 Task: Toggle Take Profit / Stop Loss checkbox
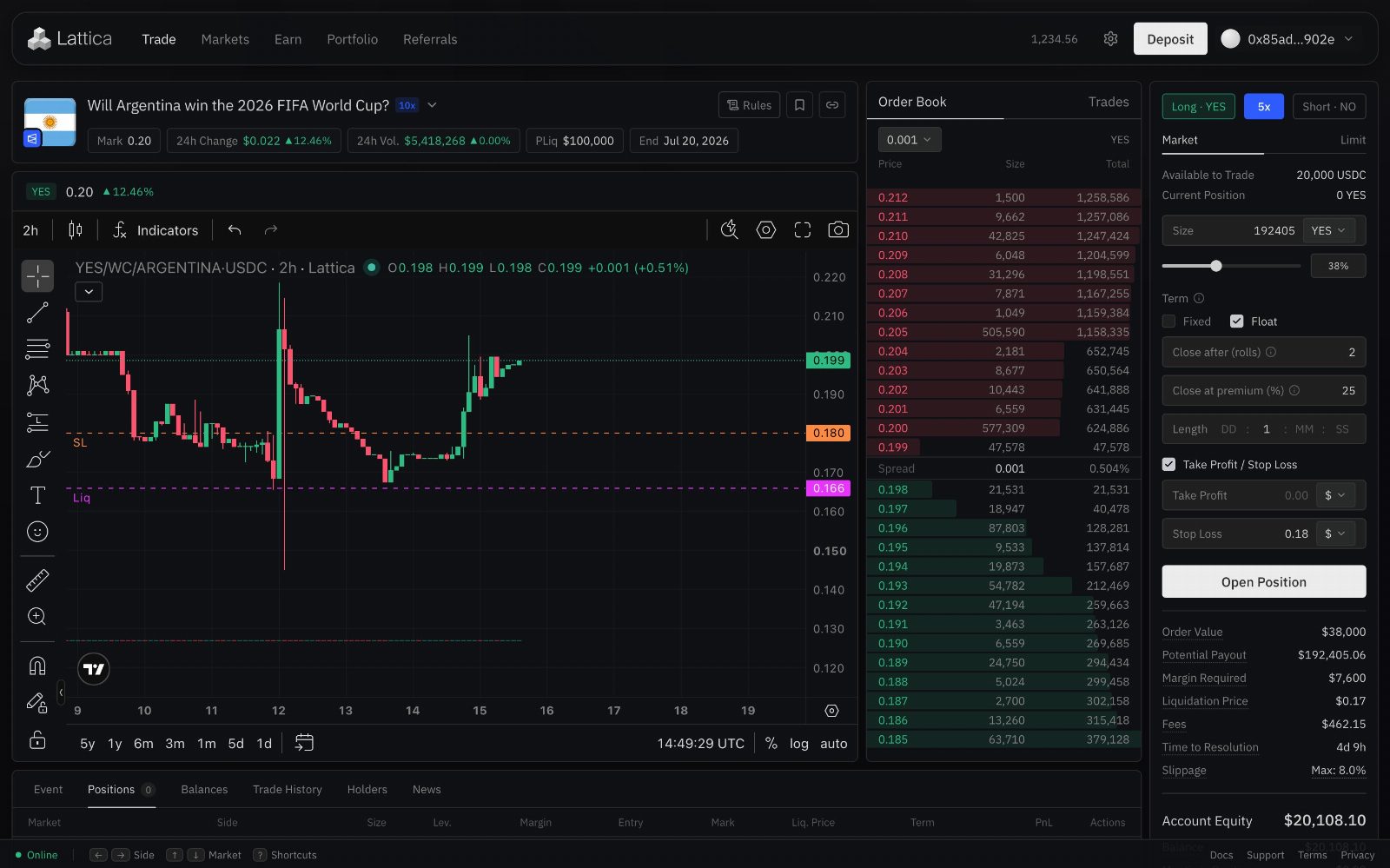[1169, 465]
